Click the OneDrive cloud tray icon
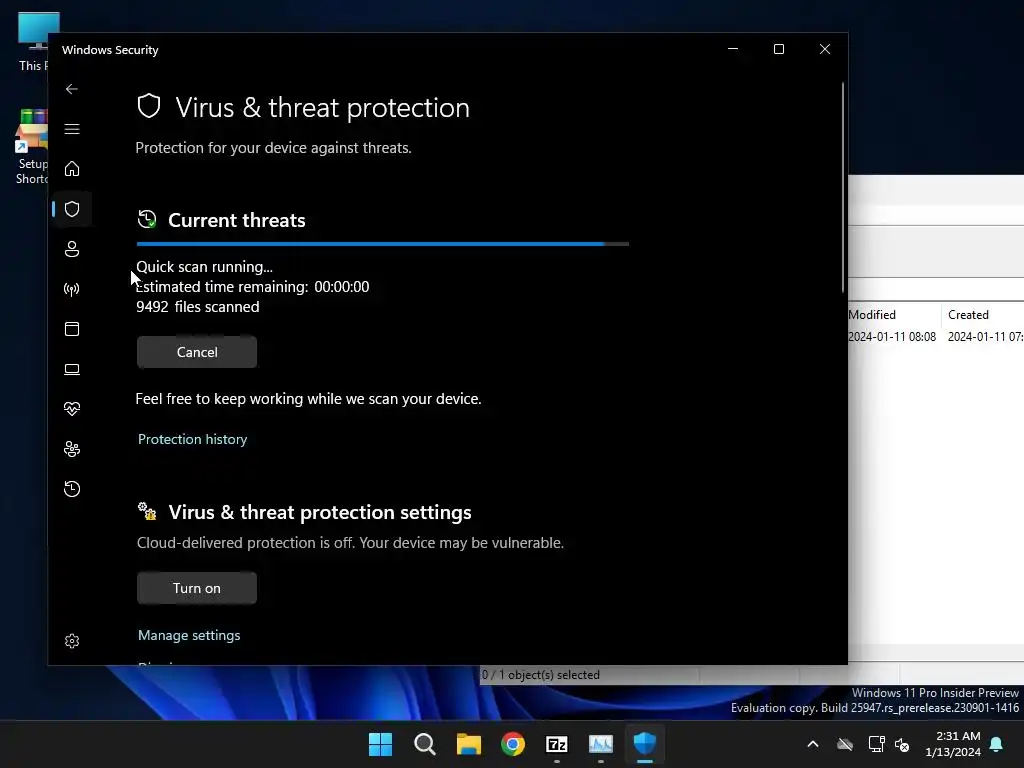Screen dimensions: 1024x768 click(845, 744)
